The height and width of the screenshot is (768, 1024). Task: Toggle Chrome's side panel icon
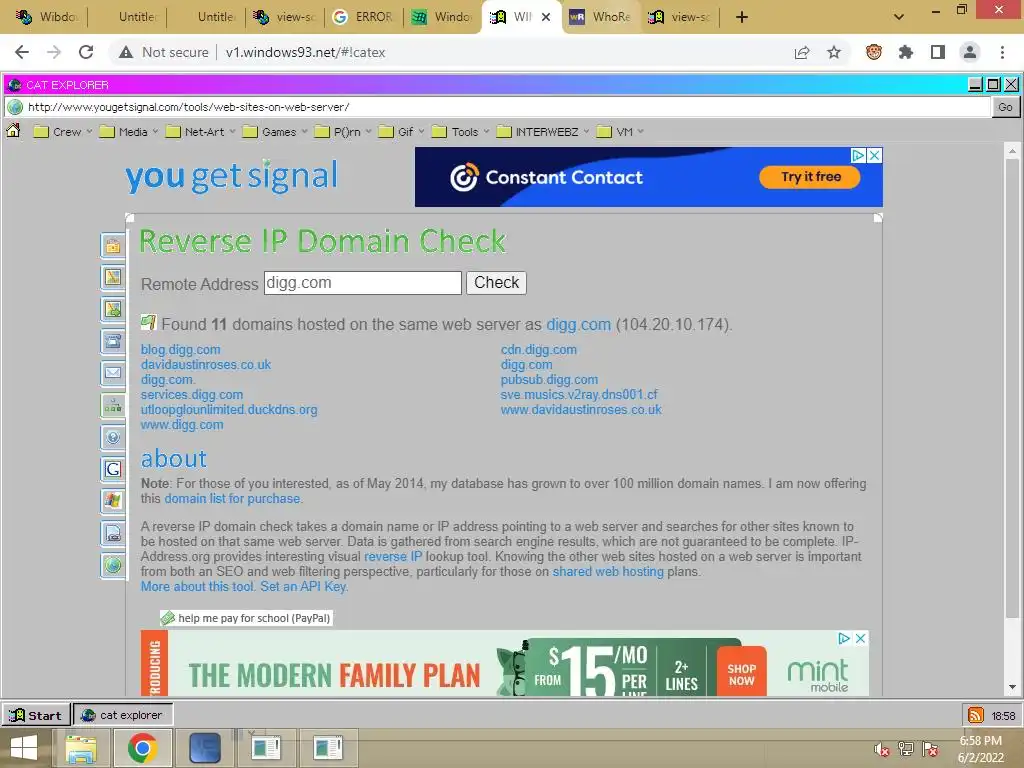pyautogui.click(x=938, y=52)
